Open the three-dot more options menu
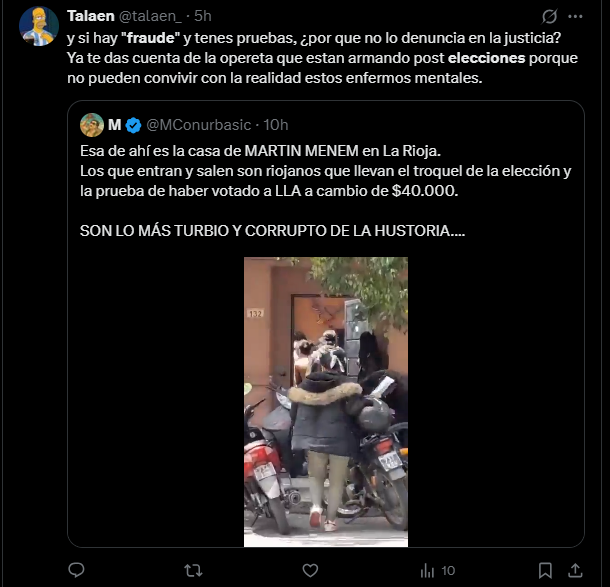 tap(575, 16)
